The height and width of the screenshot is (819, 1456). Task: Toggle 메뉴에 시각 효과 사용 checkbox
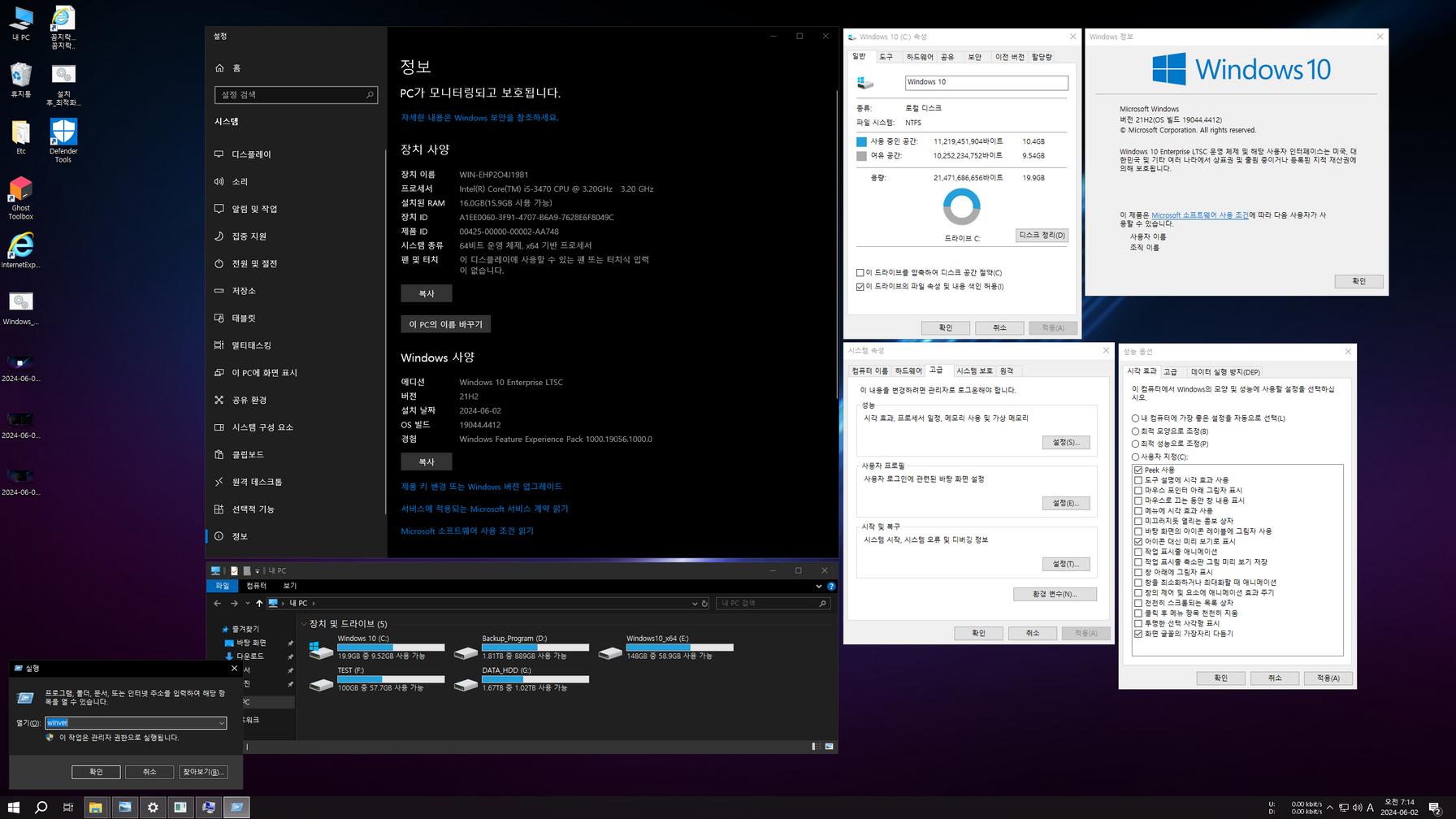[x=1138, y=511]
